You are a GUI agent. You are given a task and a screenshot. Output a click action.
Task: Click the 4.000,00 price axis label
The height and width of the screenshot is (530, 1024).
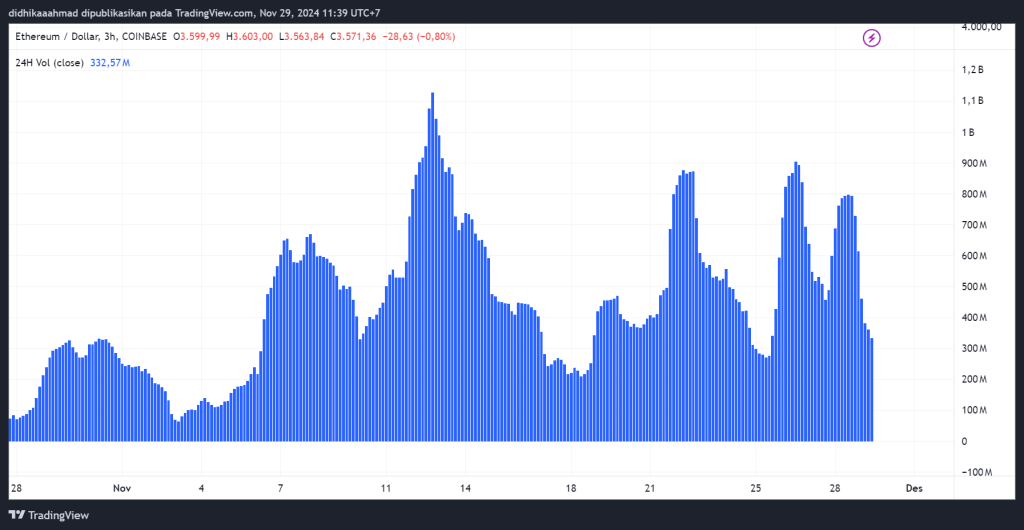tap(982, 27)
